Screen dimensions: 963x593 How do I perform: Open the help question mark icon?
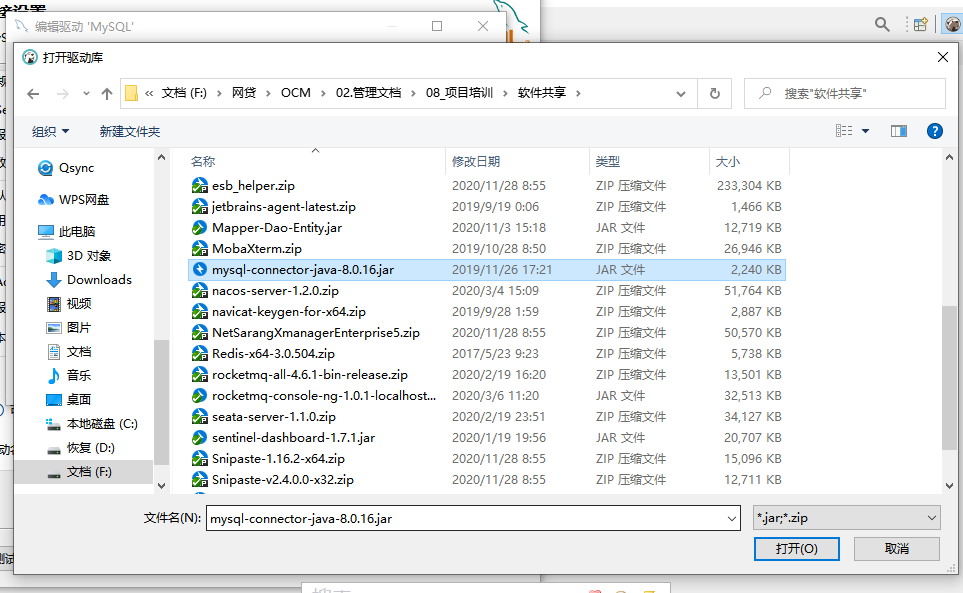(935, 131)
